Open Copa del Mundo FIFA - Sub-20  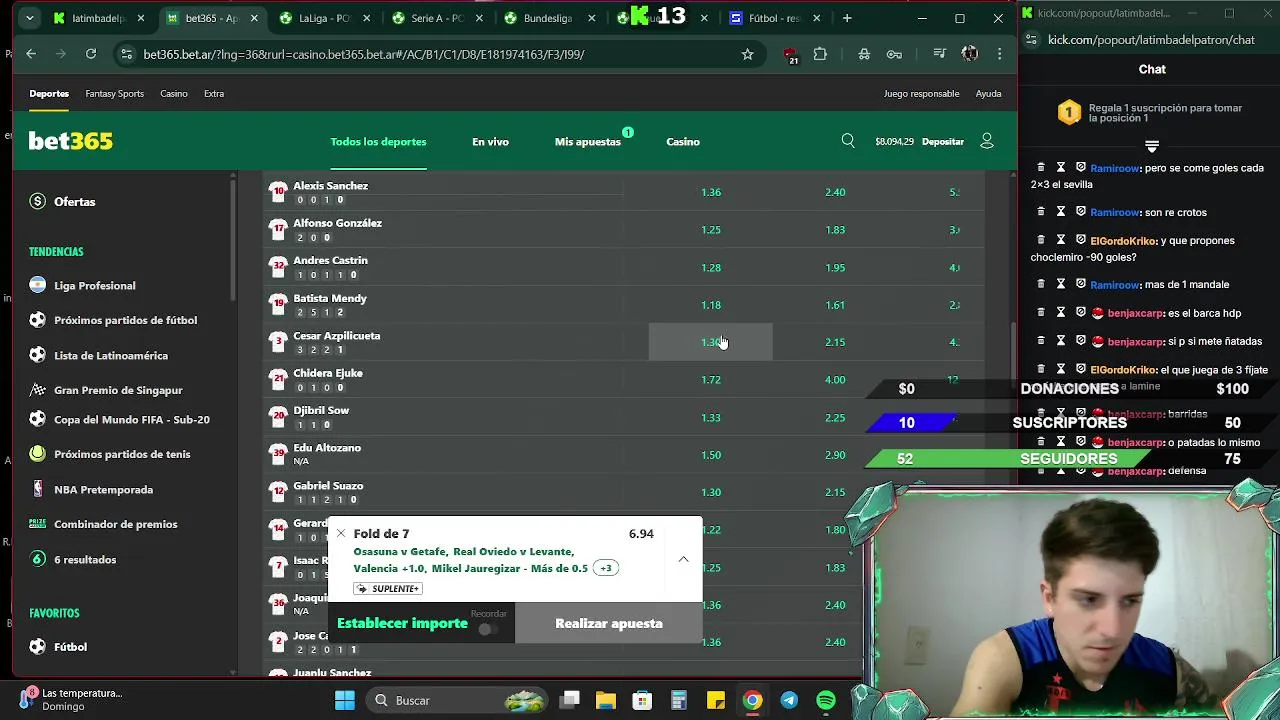point(132,420)
